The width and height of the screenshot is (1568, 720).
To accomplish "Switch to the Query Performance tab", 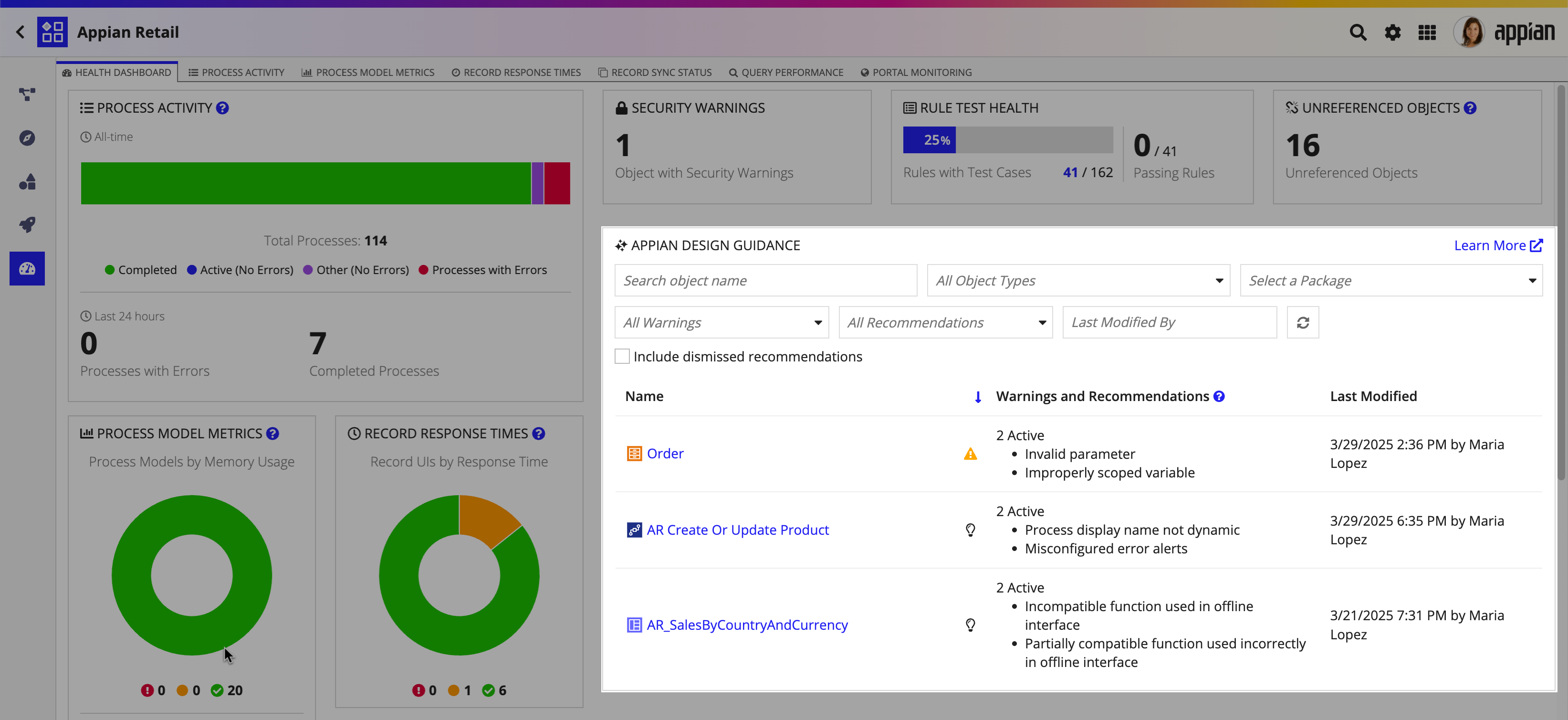I will click(x=786, y=72).
